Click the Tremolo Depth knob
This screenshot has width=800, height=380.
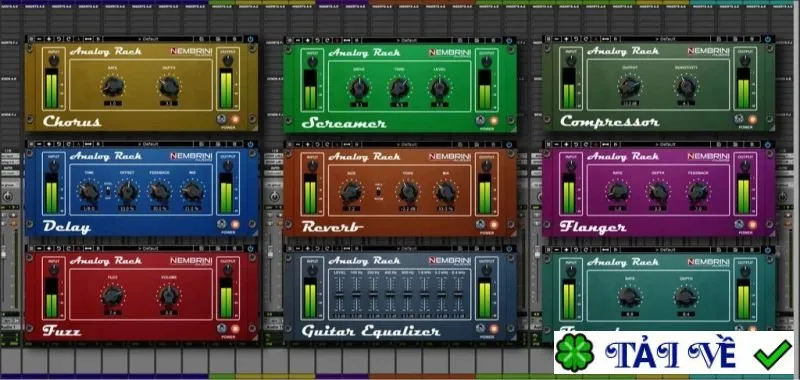(x=686, y=296)
